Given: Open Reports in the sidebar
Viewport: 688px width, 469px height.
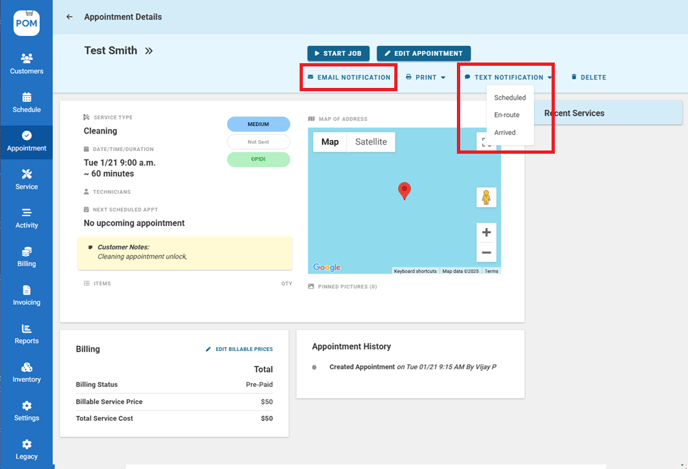Looking at the screenshot, I should pyautogui.click(x=26, y=333).
